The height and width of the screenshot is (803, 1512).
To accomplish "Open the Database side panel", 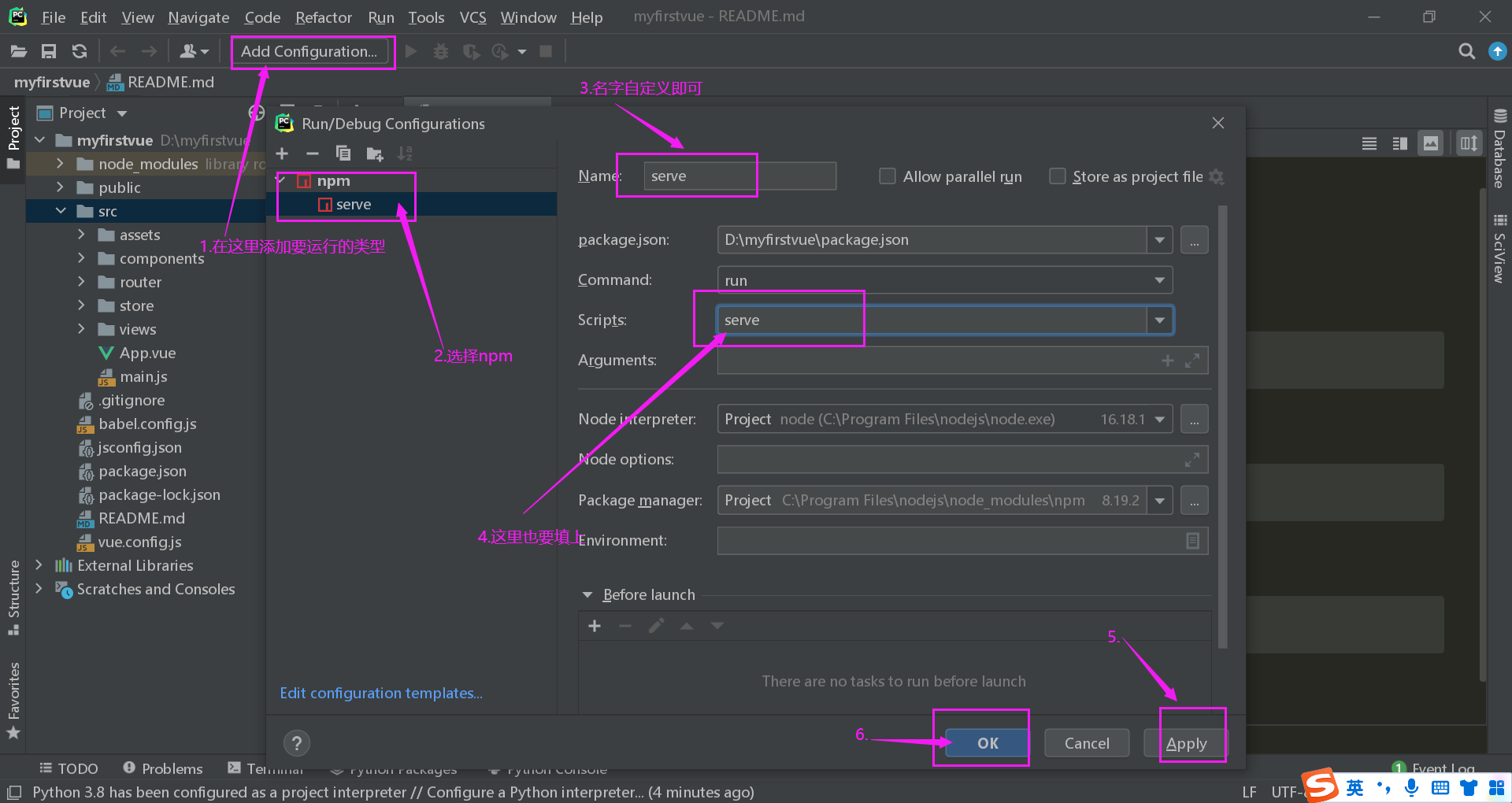I will click(1499, 148).
